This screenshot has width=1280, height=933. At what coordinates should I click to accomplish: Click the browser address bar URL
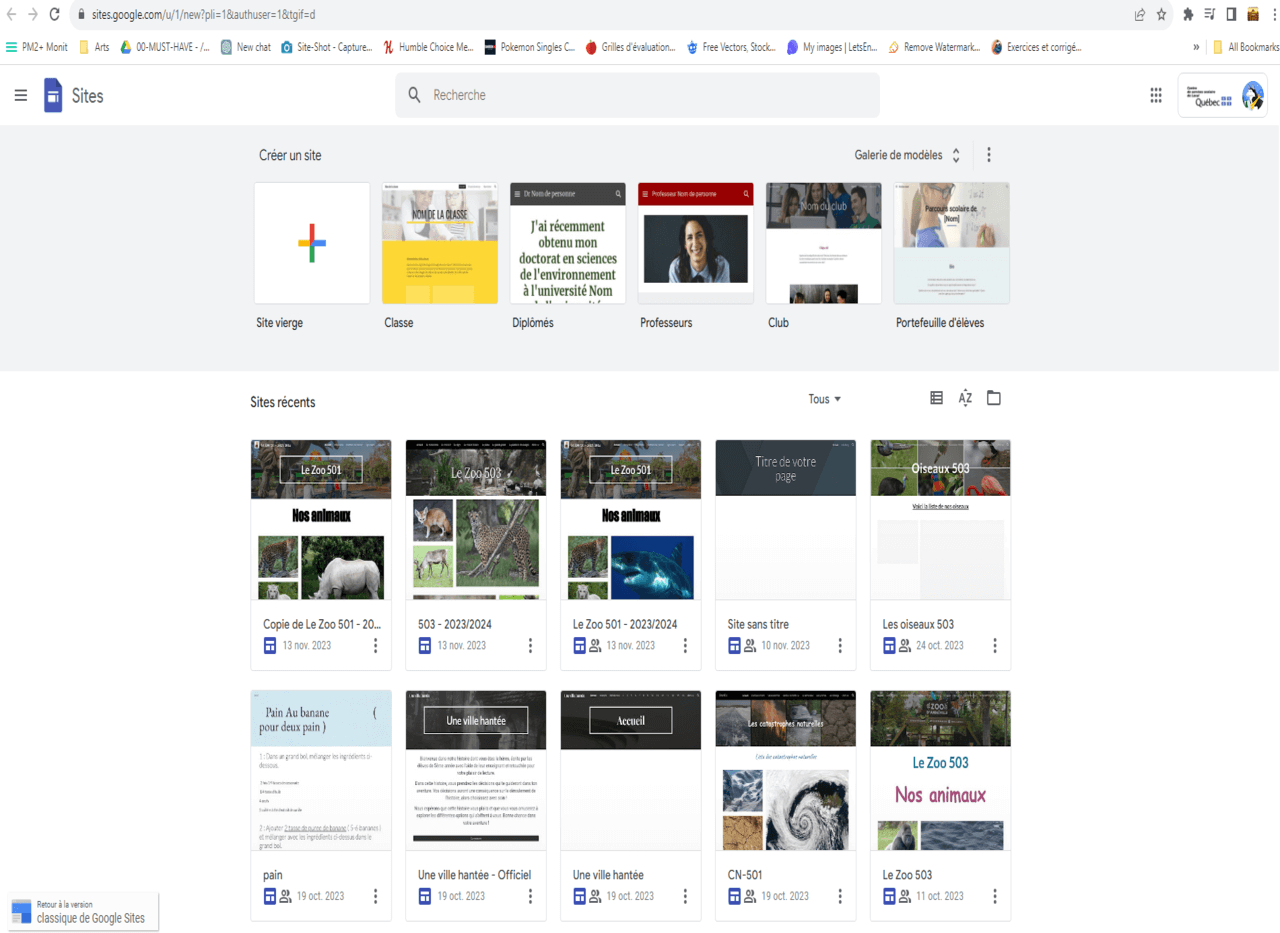pos(204,15)
